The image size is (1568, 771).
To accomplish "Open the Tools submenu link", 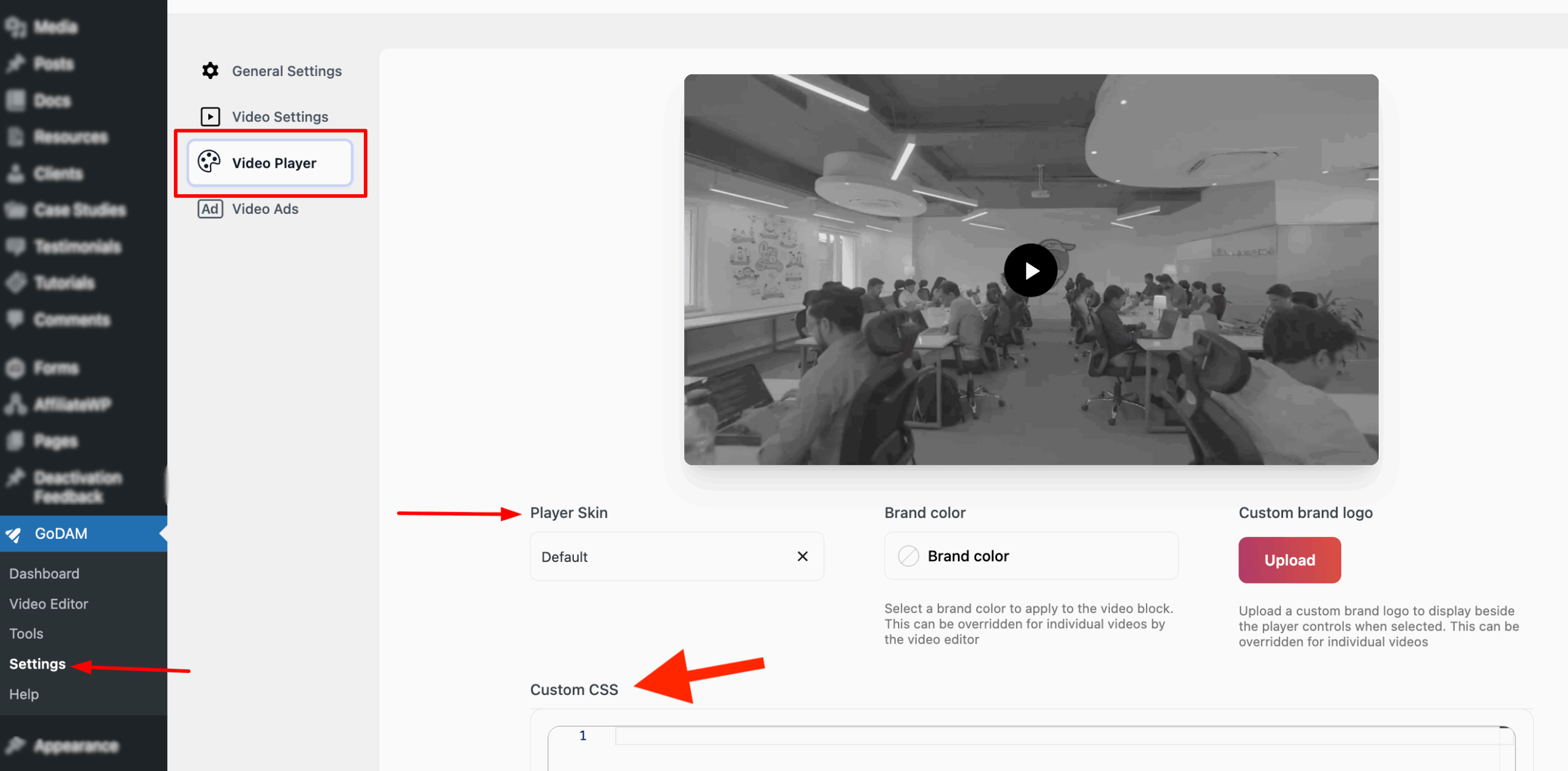I will pyautogui.click(x=26, y=634).
